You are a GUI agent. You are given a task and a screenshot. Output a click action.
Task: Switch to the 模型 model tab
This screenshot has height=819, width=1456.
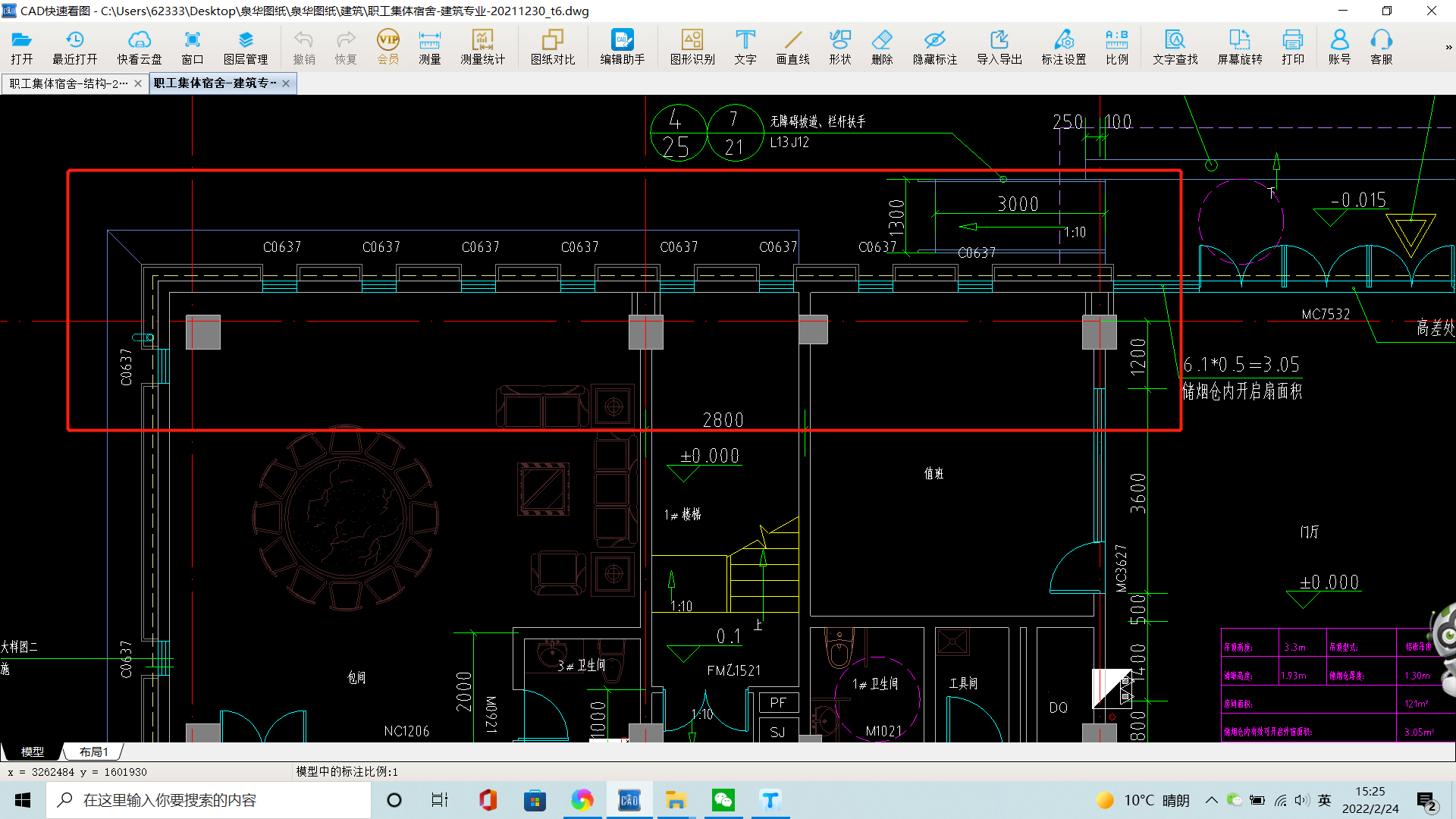click(x=32, y=752)
